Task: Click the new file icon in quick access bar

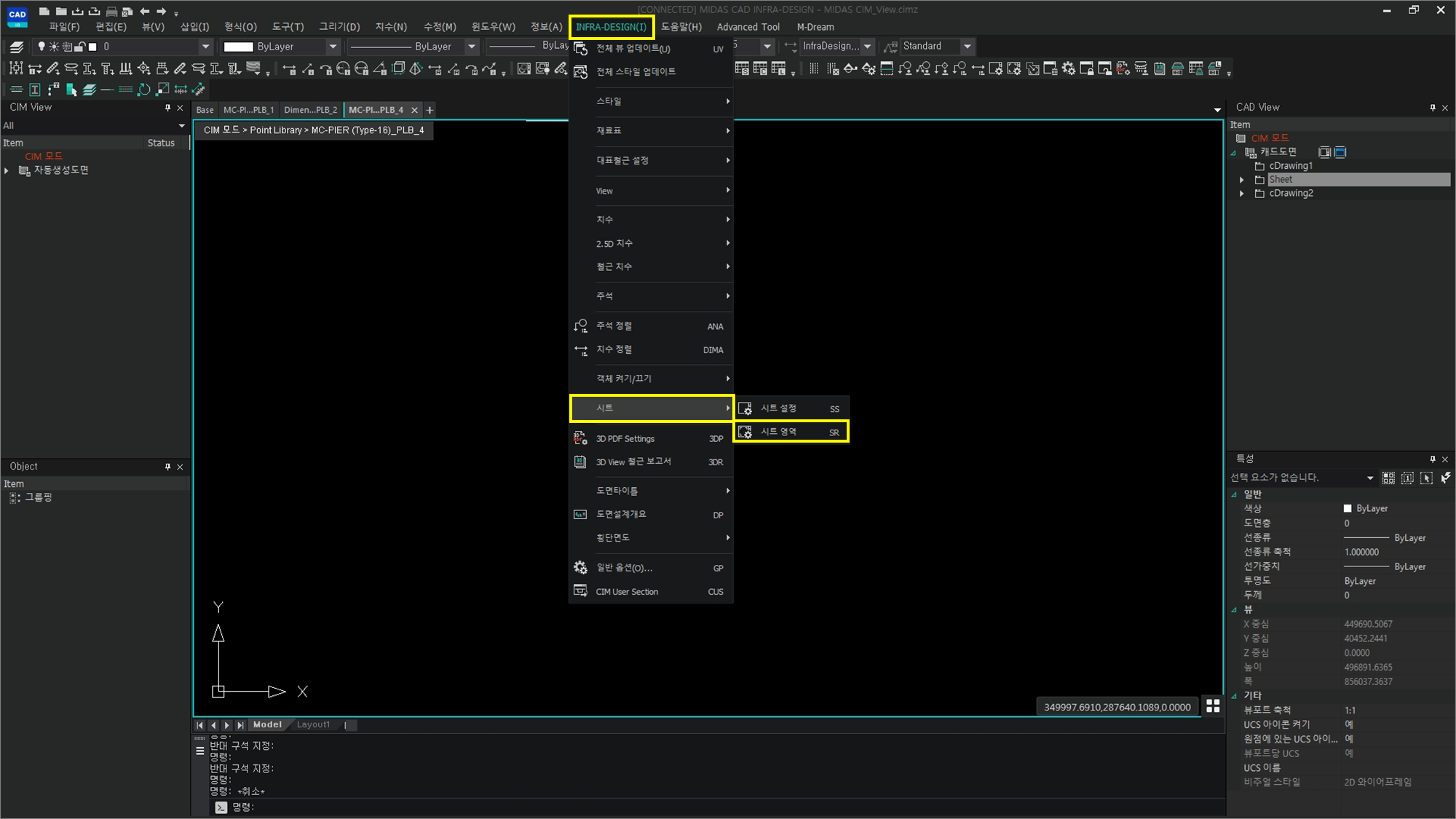Action: pyautogui.click(x=44, y=11)
